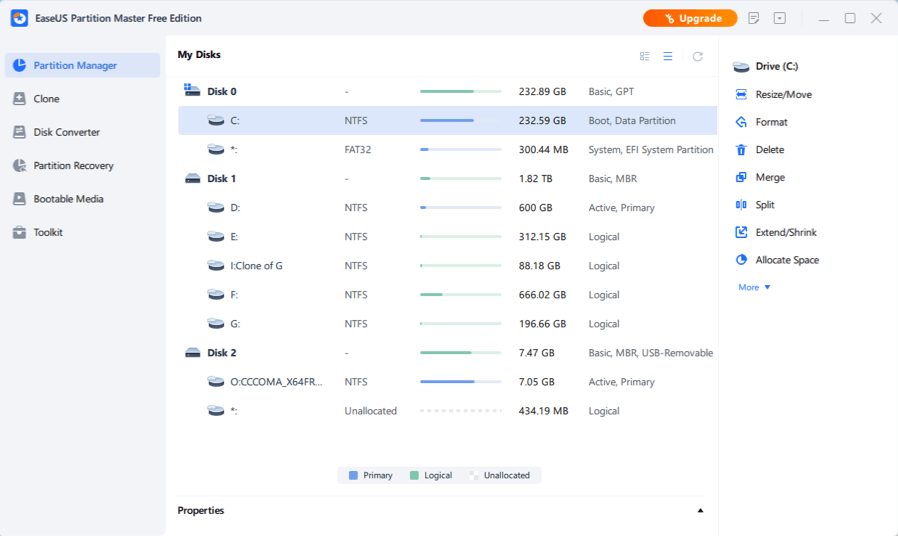Click the Allocate Space icon

point(741,260)
